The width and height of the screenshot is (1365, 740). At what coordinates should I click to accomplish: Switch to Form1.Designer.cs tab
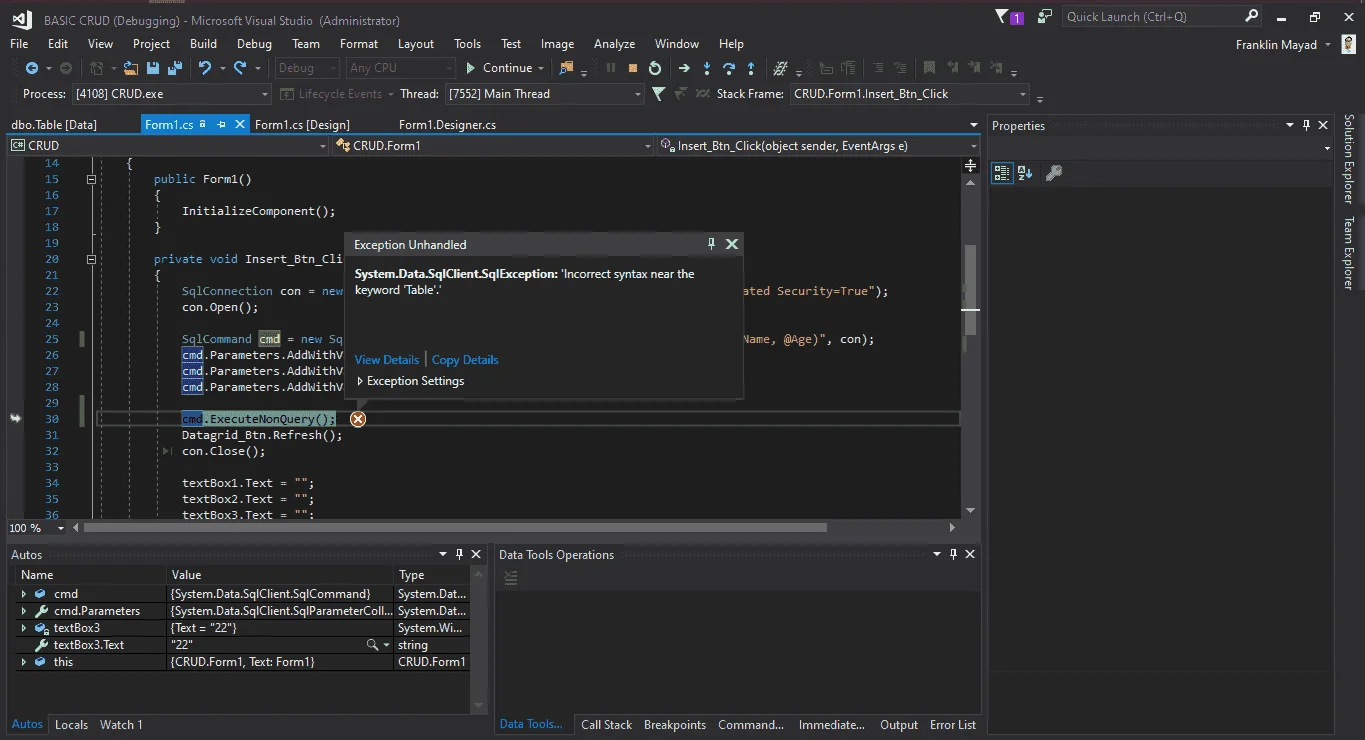(x=447, y=125)
